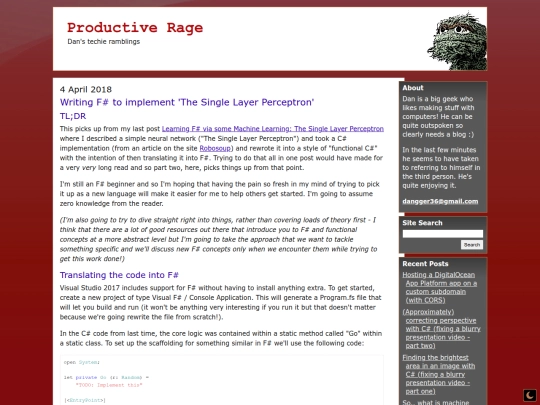Image resolution: width=540 pixels, height=405 pixels.
Task: Click the 'TODO: Implement this' code string
Action: tap(109, 385)
